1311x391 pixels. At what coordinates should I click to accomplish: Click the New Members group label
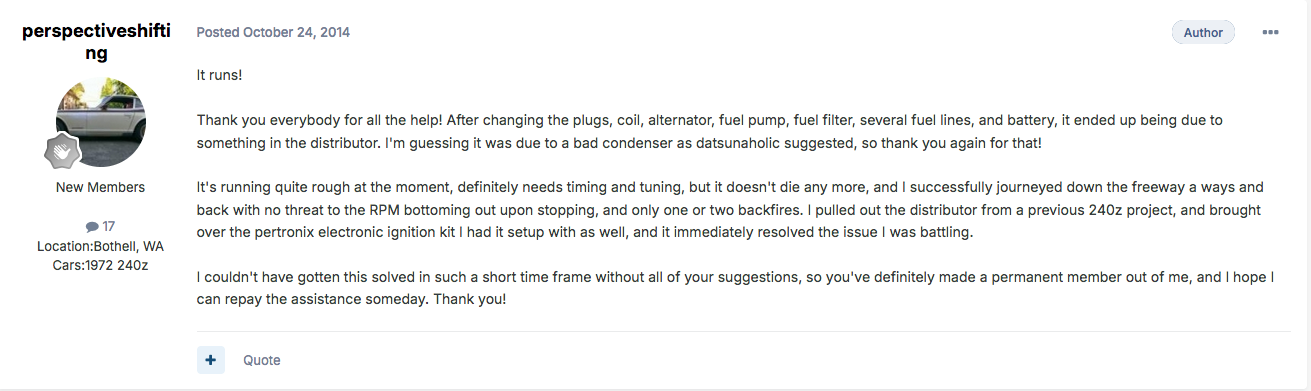click(x=100, y=187)
